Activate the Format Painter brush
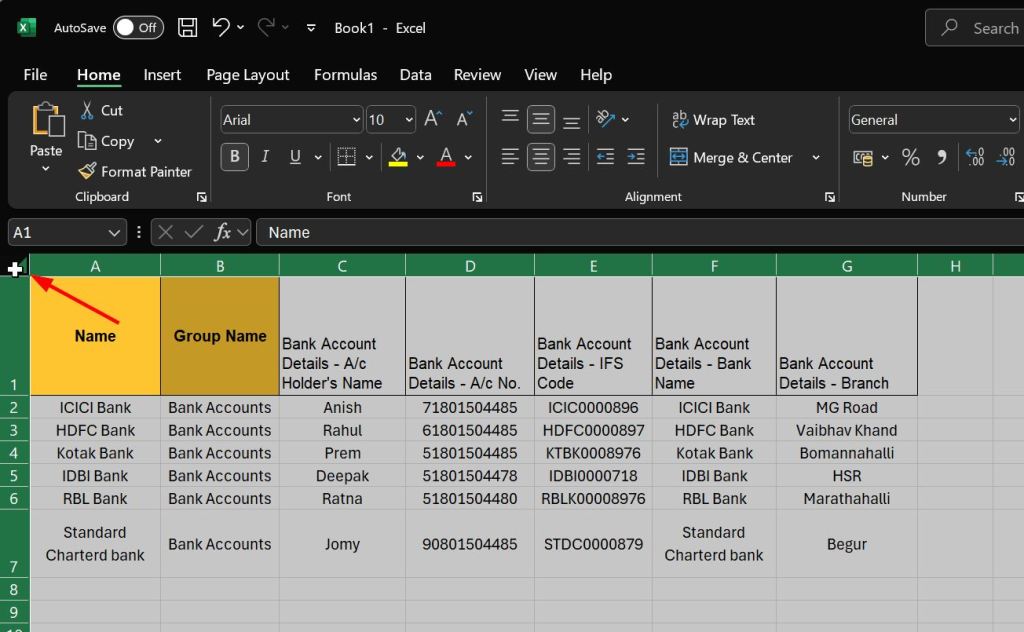The image size is (1024, 632). pos(135,172)
